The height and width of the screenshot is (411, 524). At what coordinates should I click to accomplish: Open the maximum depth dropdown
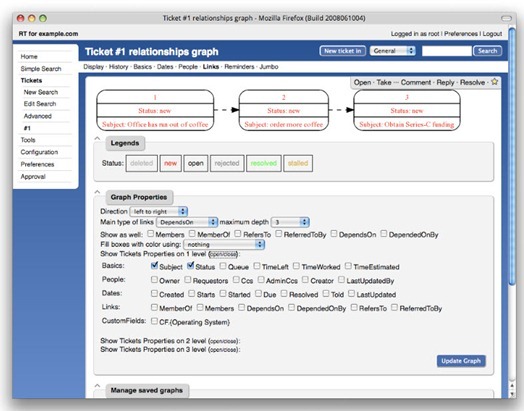point(290,222)
